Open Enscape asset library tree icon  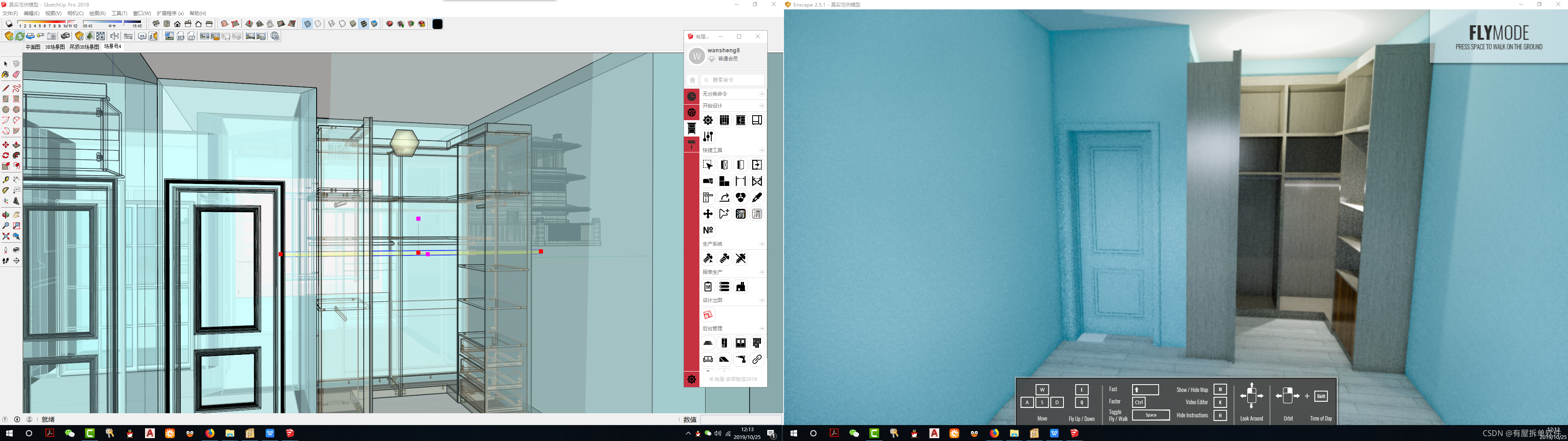pos(90,36)
